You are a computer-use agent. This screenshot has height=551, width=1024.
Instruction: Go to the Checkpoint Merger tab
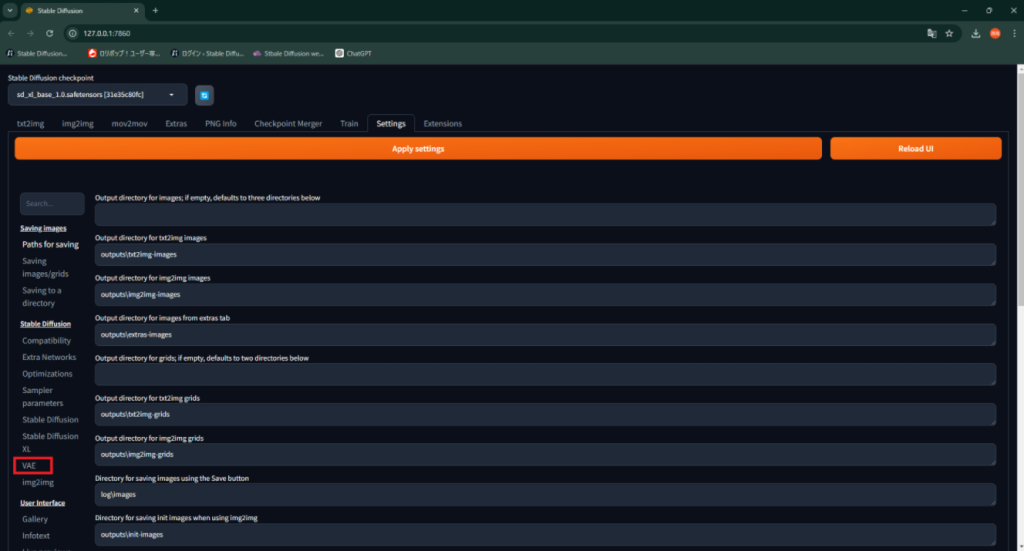[x=288, y=124]
